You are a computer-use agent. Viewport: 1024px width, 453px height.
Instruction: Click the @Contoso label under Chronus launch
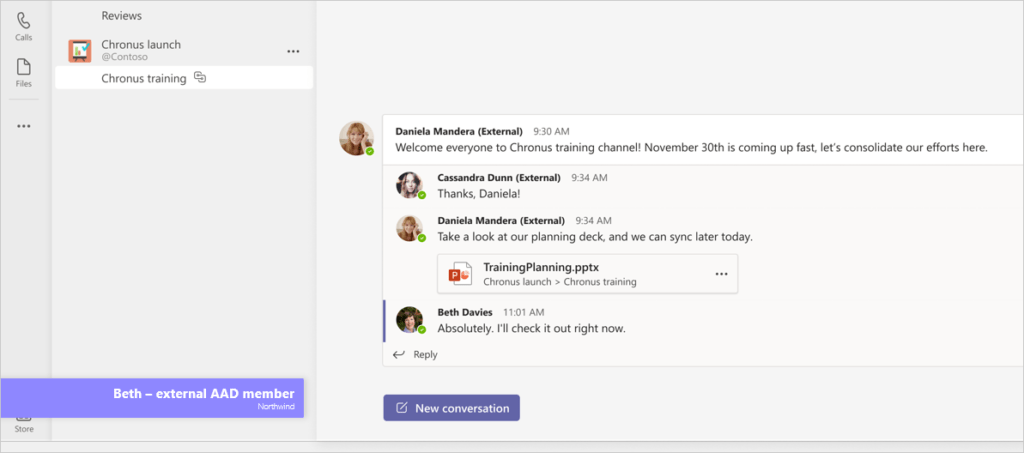coord(124,57)
